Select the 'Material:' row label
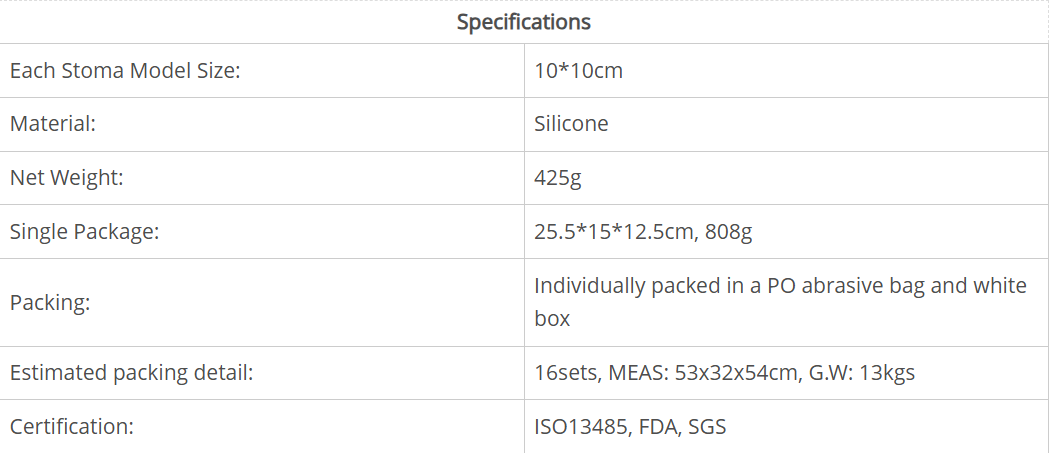The image size is (1050, 453). [52, 124]
